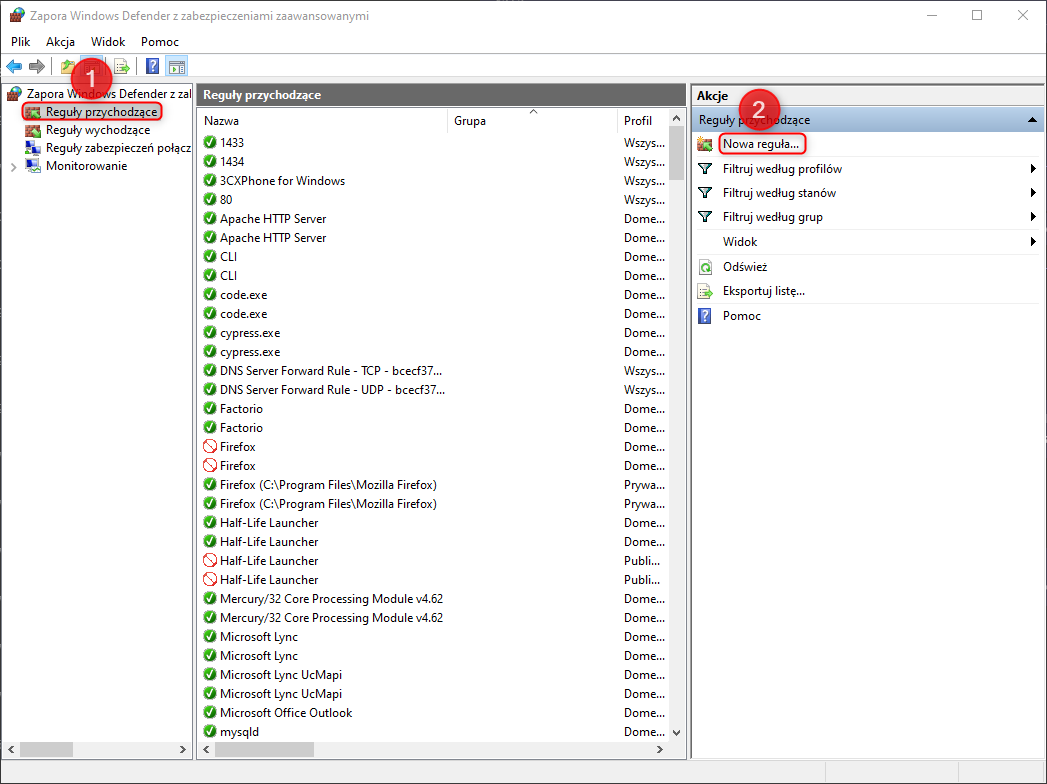The height and width of the screenshot is (784, 1047).
Task: Open the Akcja menu
Action: [60, 41]
